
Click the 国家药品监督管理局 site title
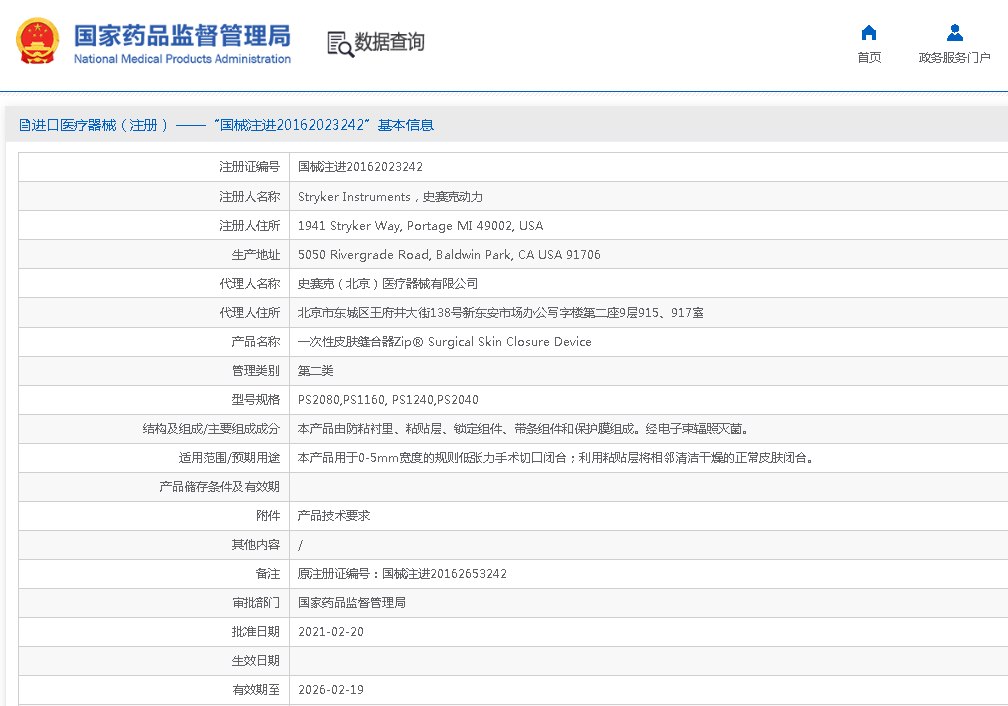click(x=182, y=35)
